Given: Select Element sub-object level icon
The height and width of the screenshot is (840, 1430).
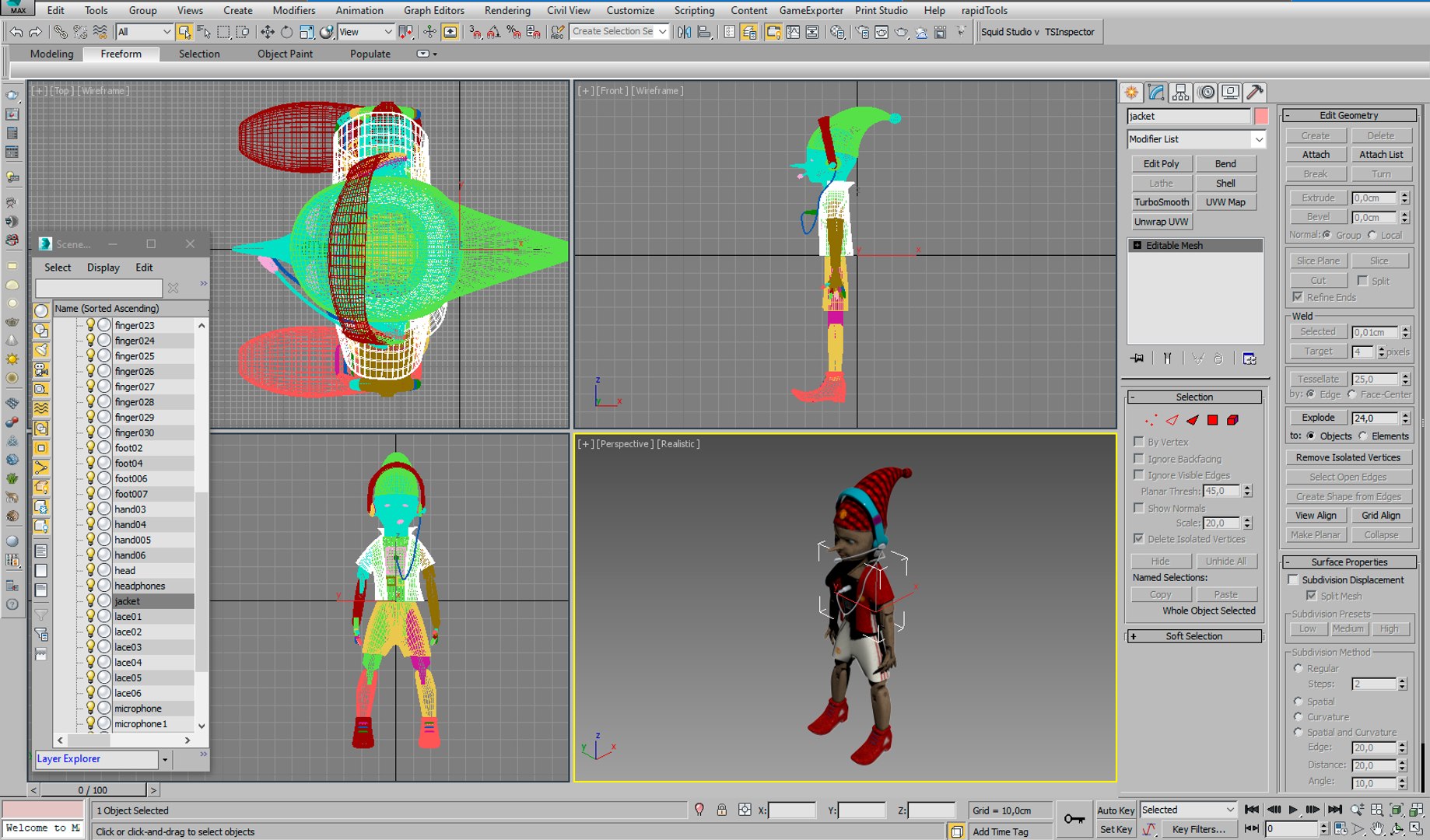Looking at the screenshot, I should (1232, 420).
